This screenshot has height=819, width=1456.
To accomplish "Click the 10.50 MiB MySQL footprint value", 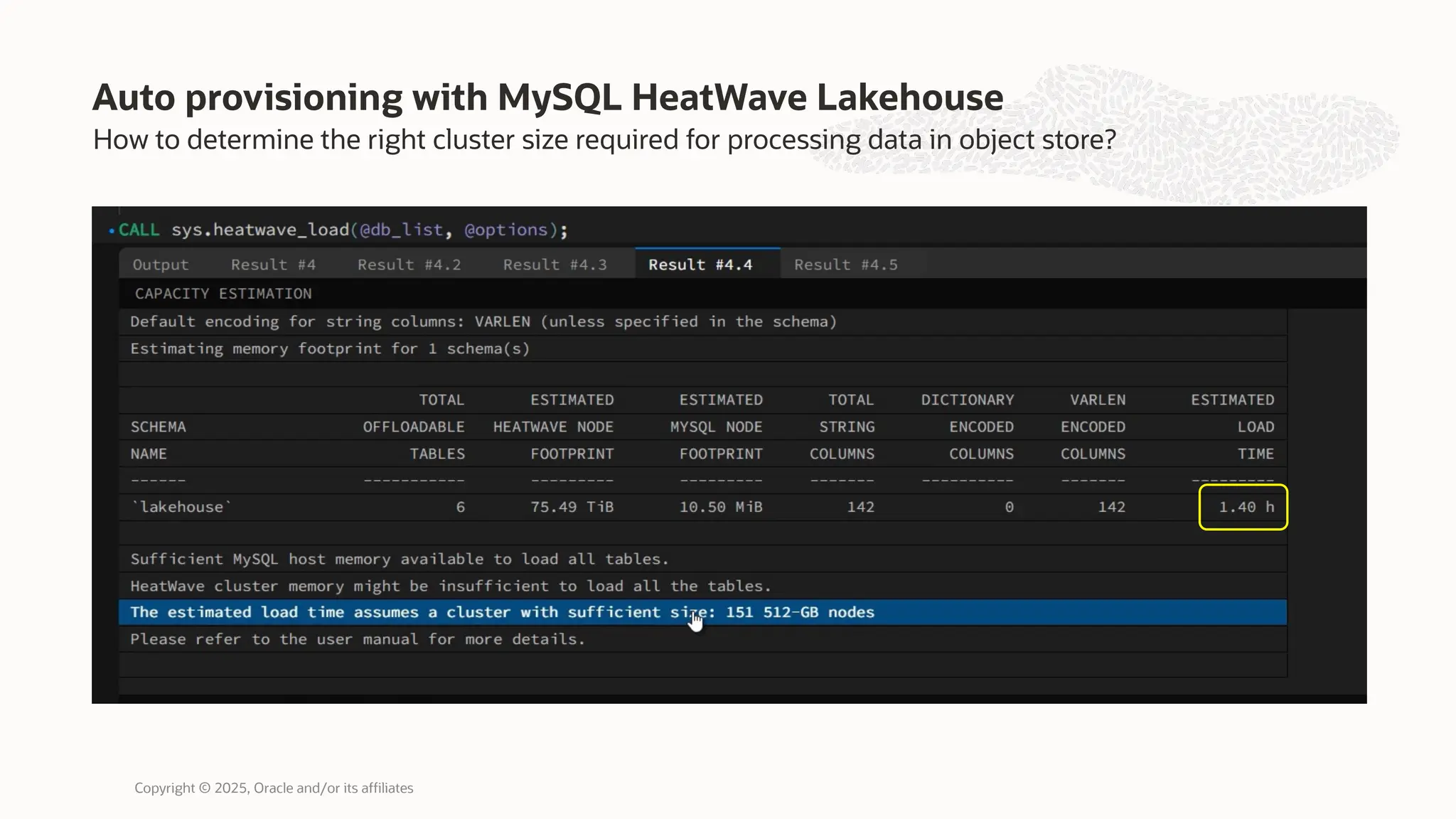I will click(721, 507).
